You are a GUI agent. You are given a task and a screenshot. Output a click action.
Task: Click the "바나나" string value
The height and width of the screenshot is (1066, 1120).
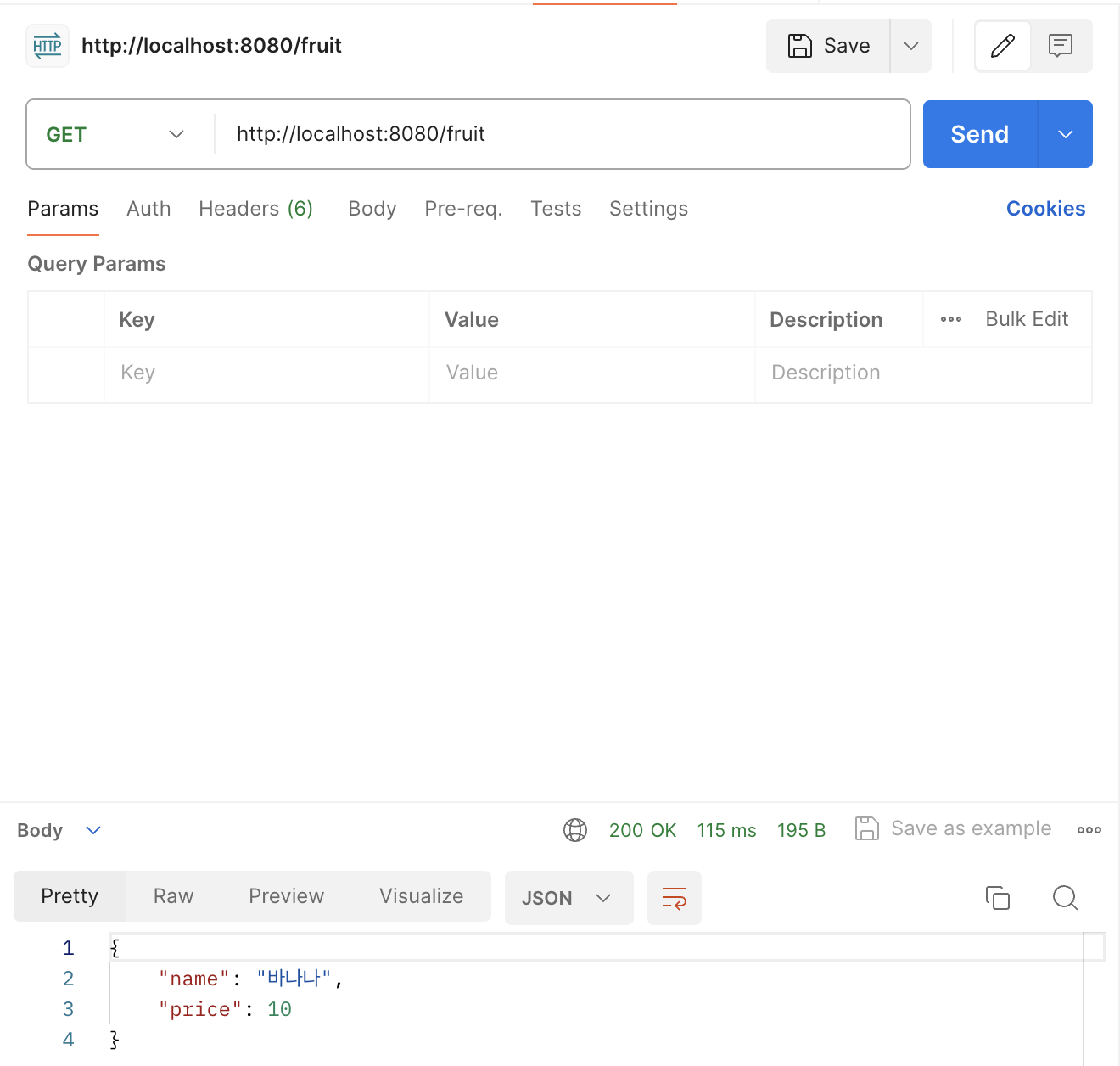coord(294,979)
